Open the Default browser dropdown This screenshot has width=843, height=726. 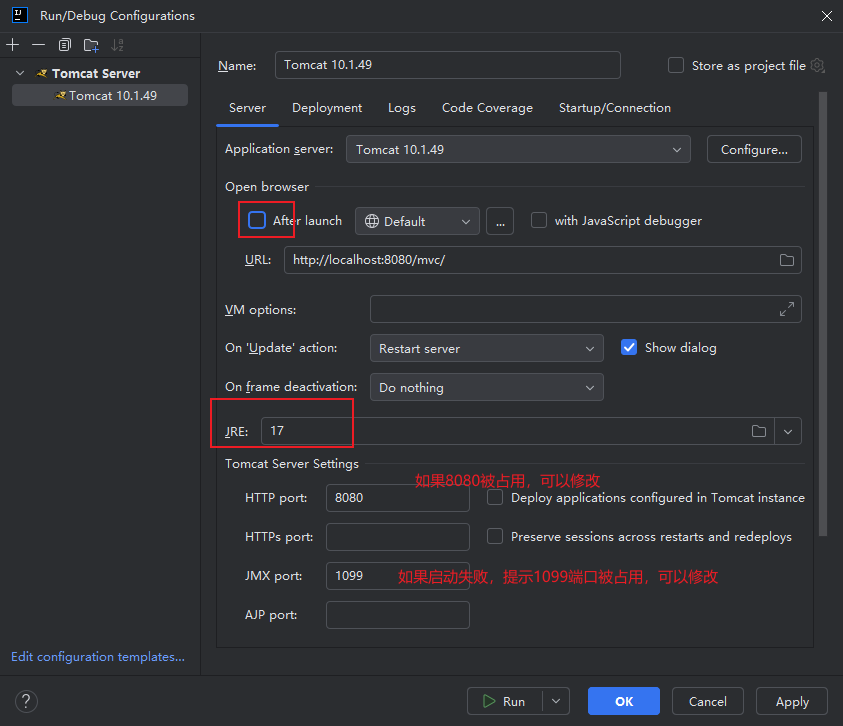417,221
